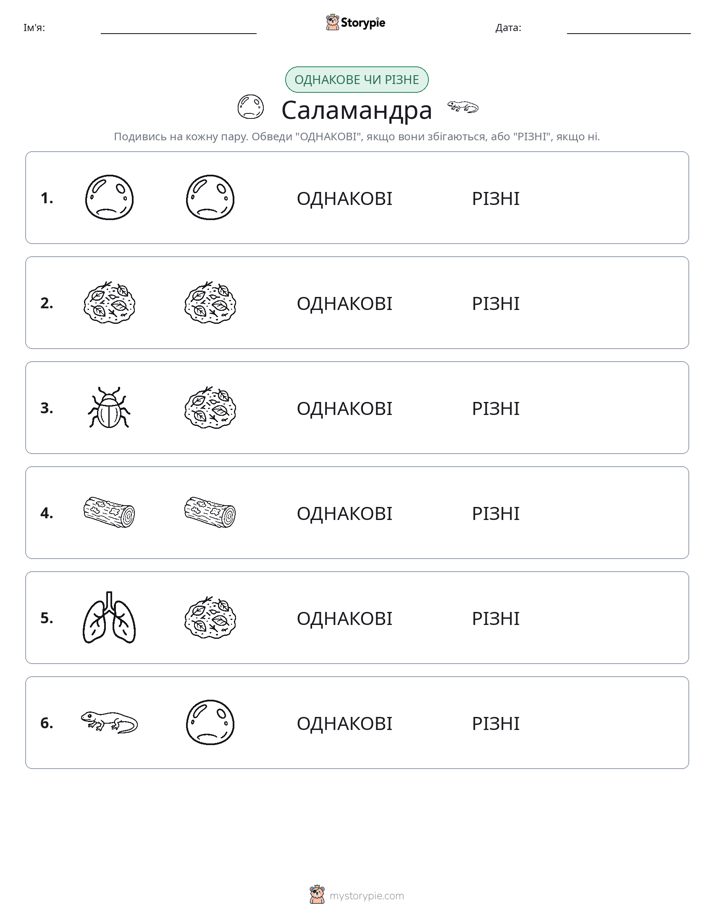
Task: Click the bubble icon in row 6
Action: 210,722
